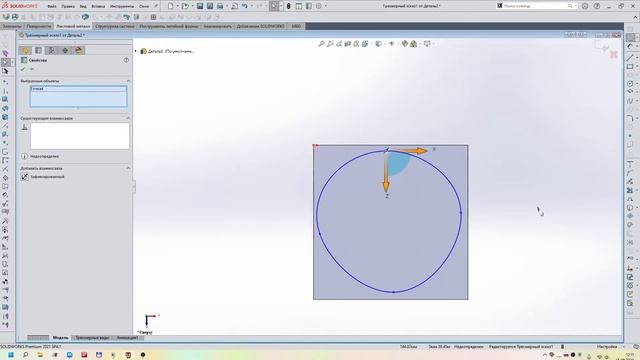The image size is (640, 360).
Task: Switch to MBD ribbon tab
Action: (296, 26)
